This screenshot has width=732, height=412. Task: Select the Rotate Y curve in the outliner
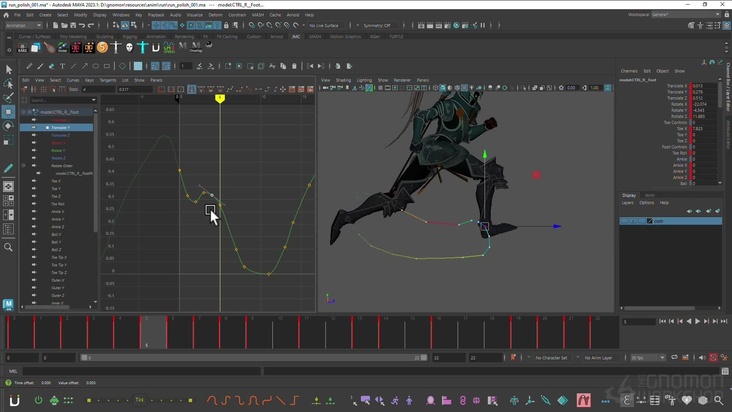(x=58, y=151)
